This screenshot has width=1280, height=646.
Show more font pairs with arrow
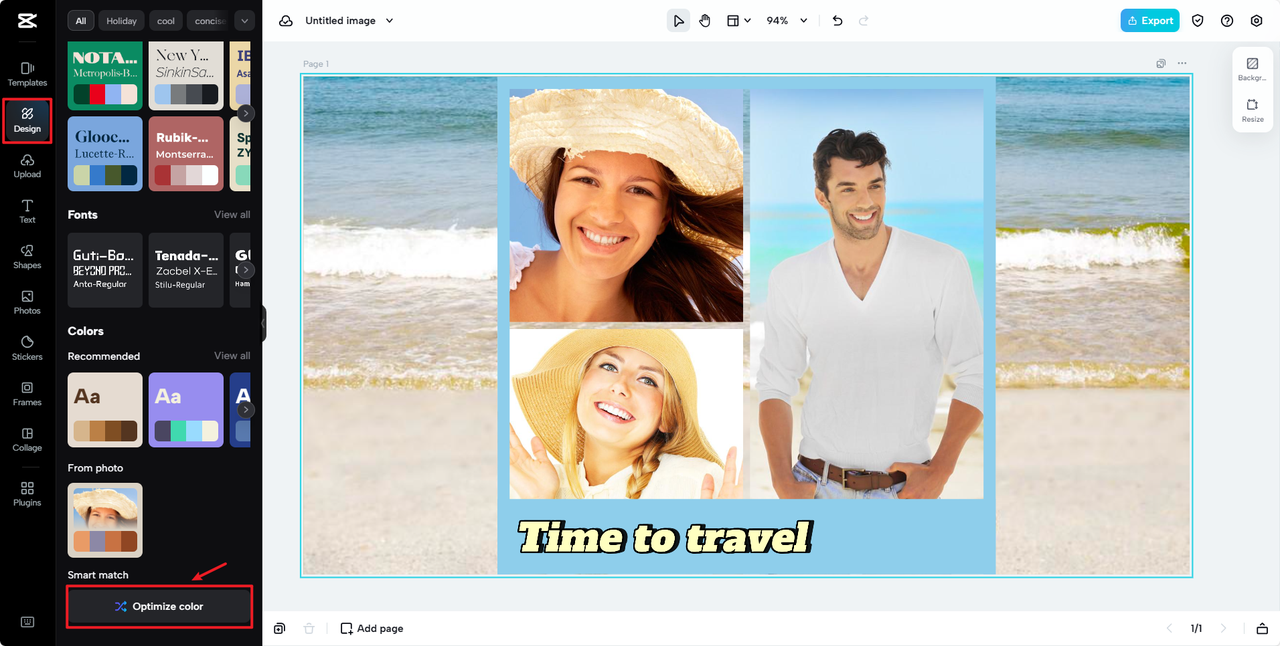(x=246, y=270)
